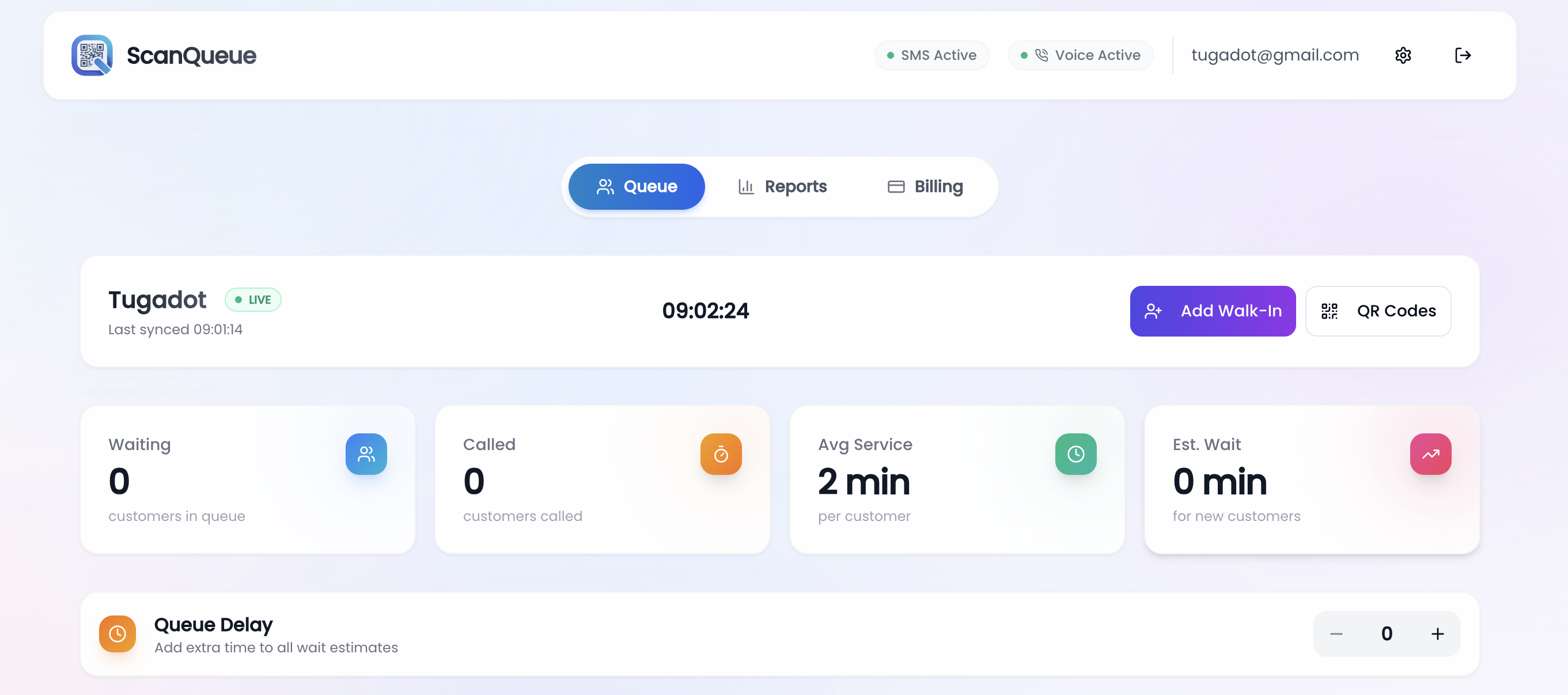Click the ScanQueue QR logo icon
Viewport: 1568px width, 695px height.
coord(92,55)
